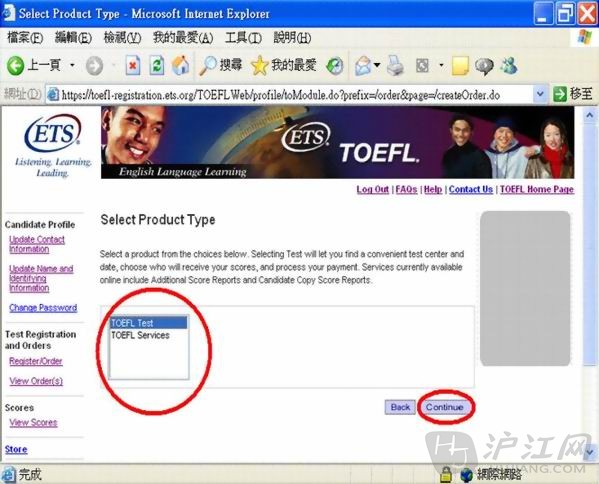Click the green Back arrow icon
The width and height of the screenshot is (599, 484).
(15, 66)
